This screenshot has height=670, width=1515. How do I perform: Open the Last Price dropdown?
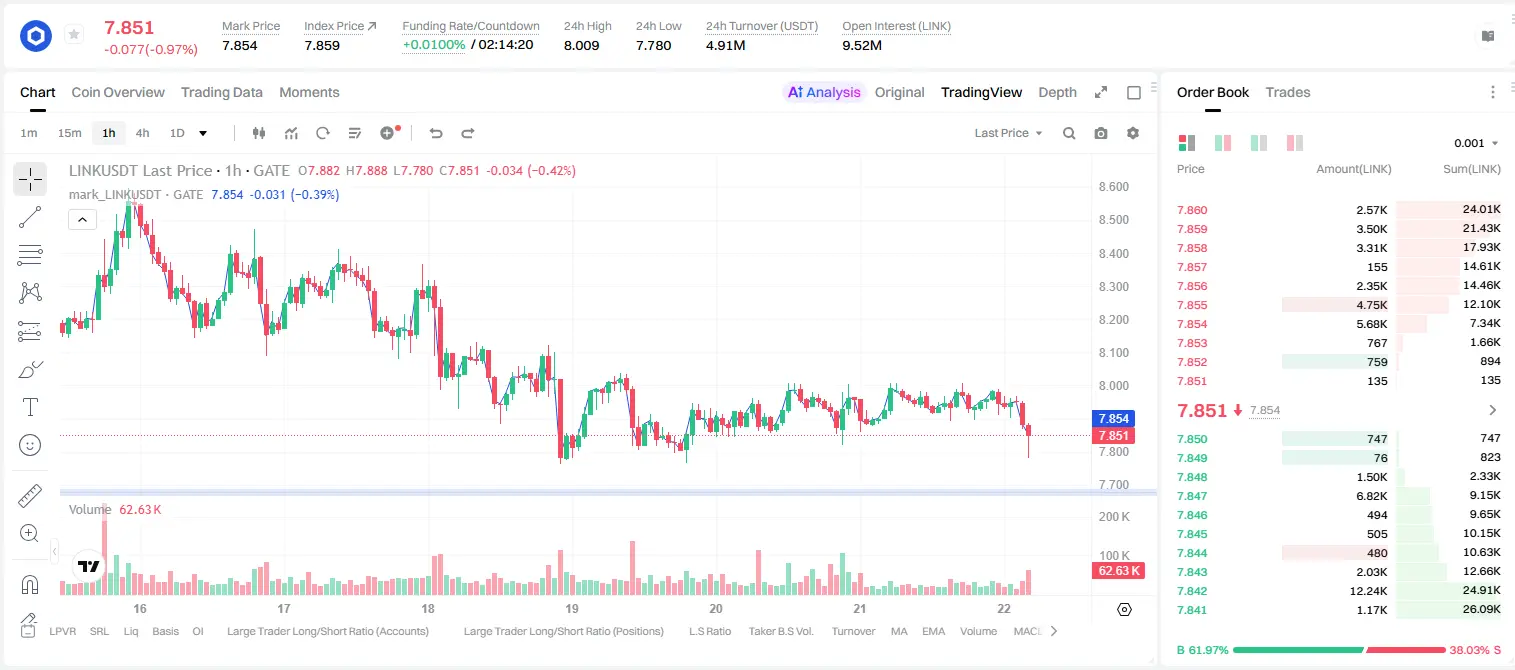tap(1008, 133)
